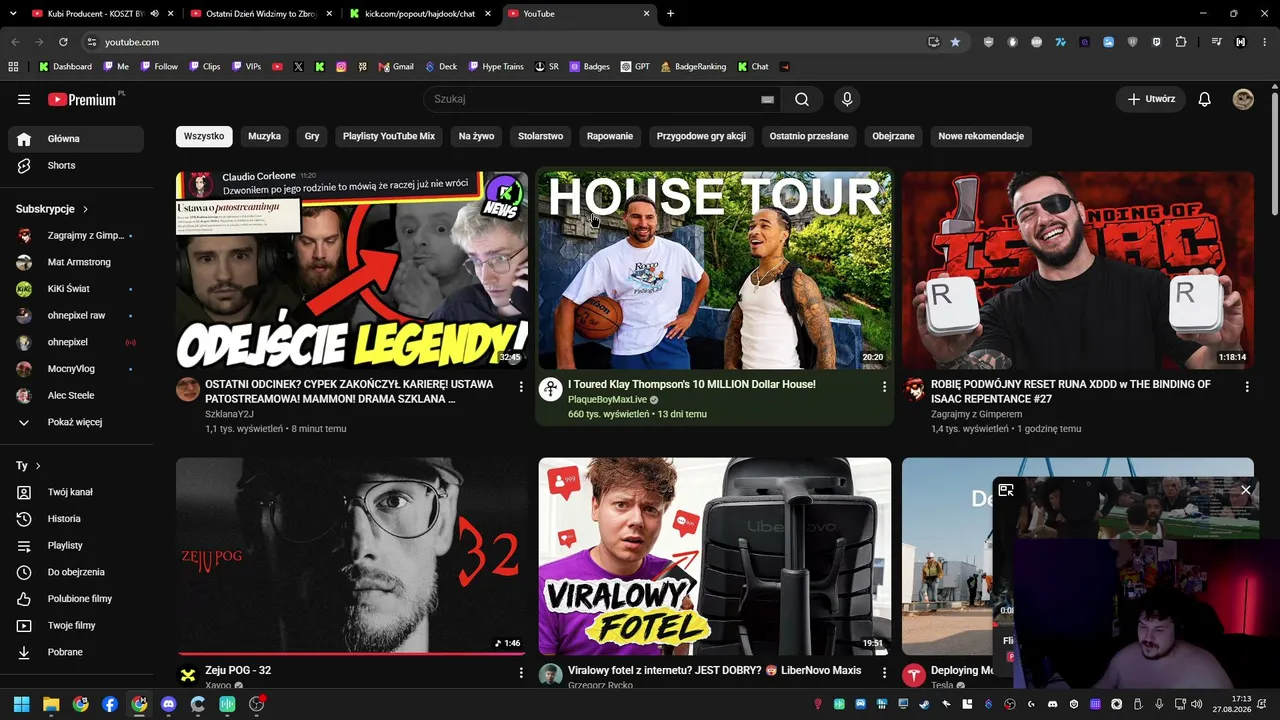1280x720 pixels.
Task: Click the bookmark star in address bar
Action: point(955,42)
